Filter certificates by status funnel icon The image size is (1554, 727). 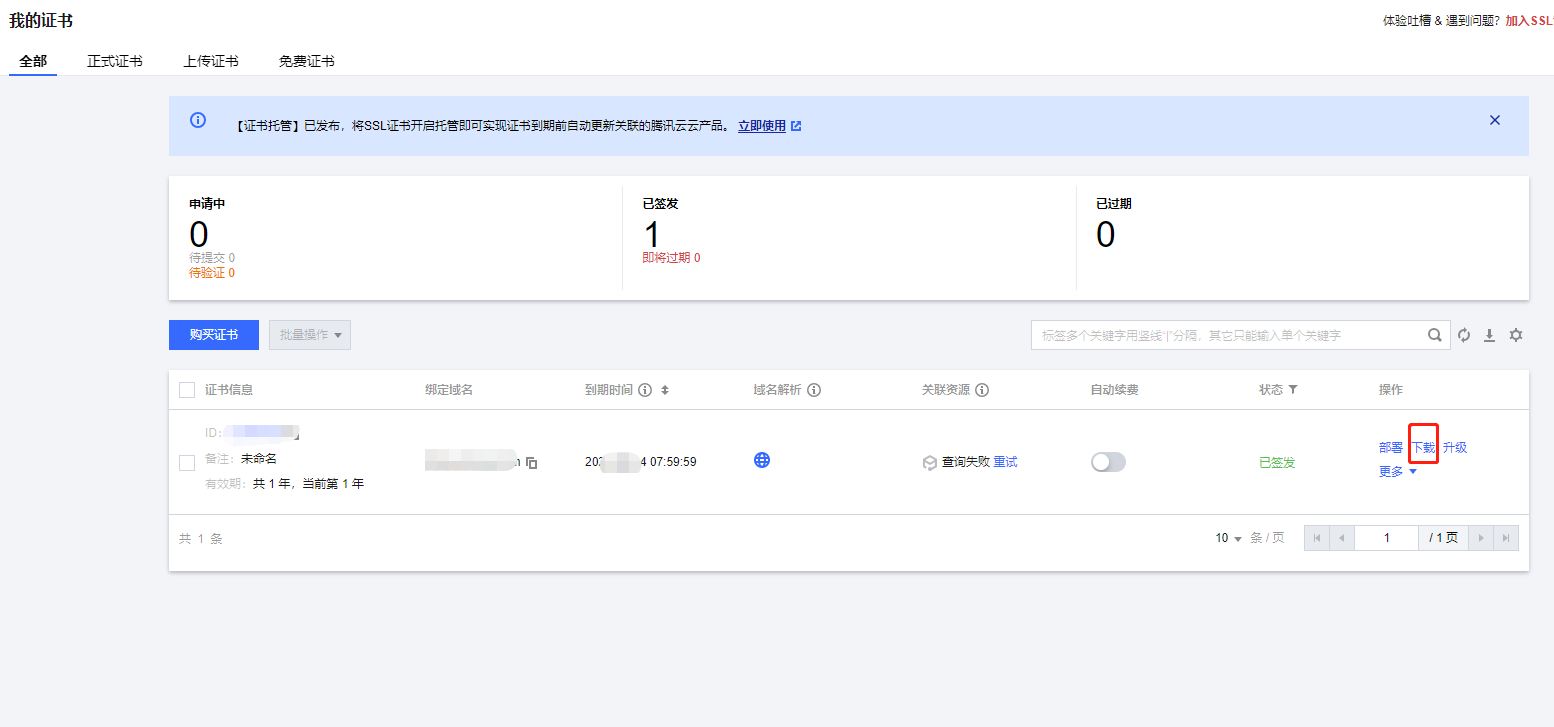tap(1293, 390)
